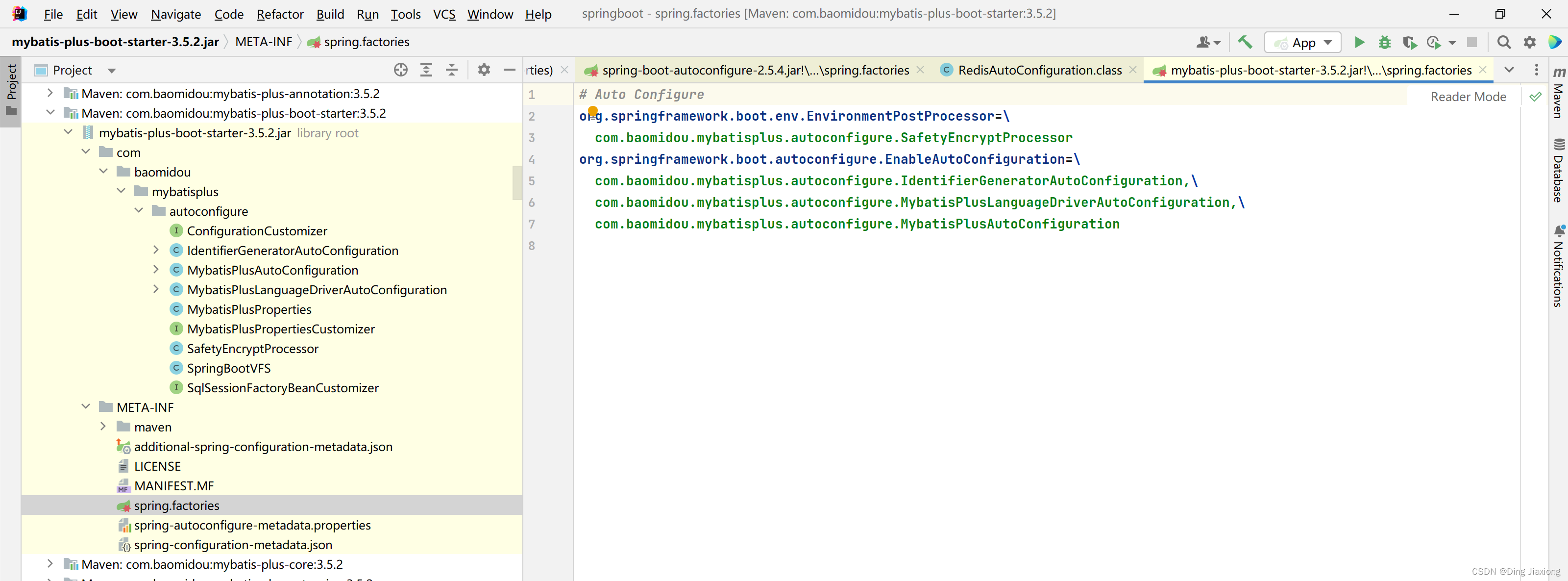This screenshot has height=581, width=1568.
Task: Click META-INF breadcrumb in navigation bar
Action: click(264, 41)
